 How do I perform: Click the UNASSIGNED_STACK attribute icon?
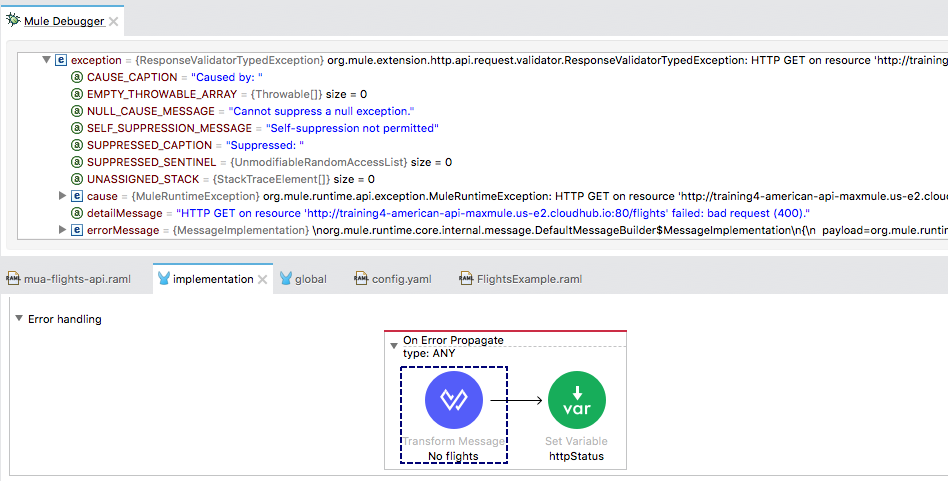[x=77, y=179]
